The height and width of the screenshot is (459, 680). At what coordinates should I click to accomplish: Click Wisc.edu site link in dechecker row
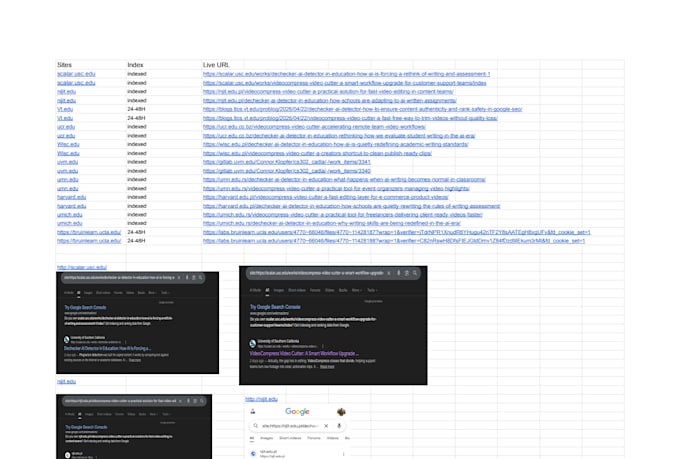click(68, 144)
